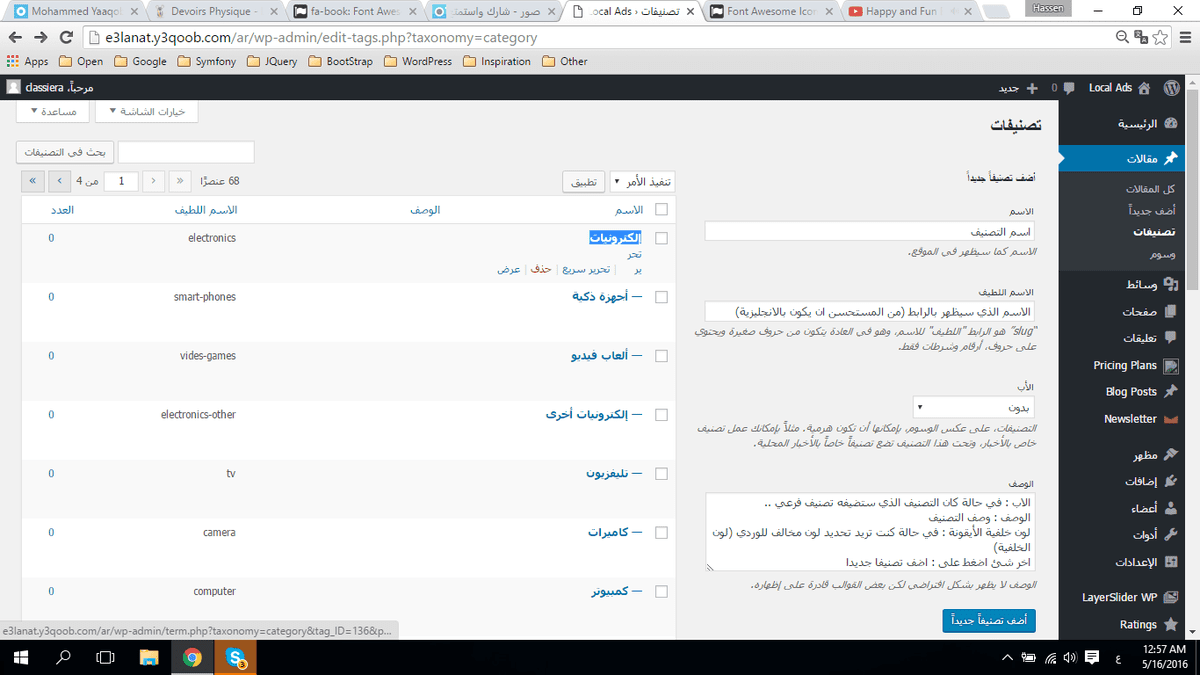
Task: Open the bulk actions dropdown
Action: [x=642, y=182]
